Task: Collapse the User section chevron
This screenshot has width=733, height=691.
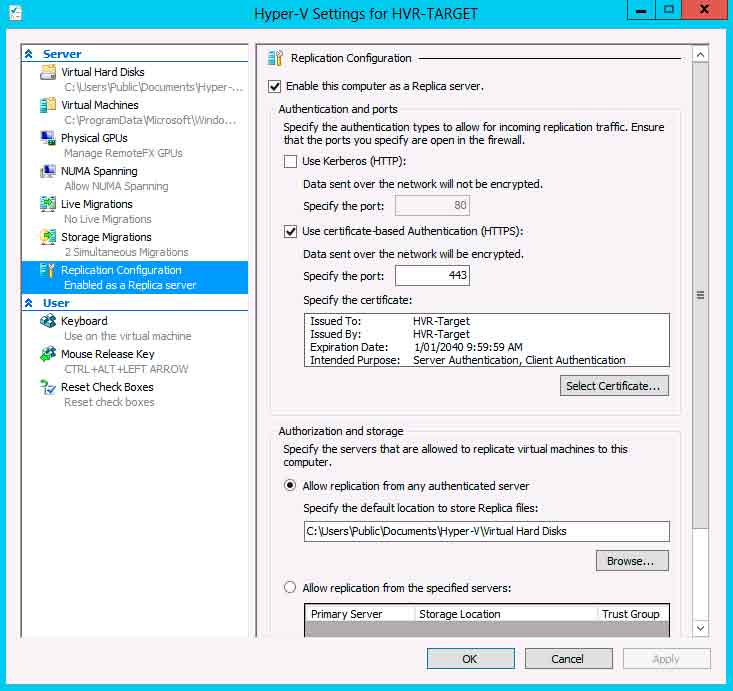Action: point(29,303)
